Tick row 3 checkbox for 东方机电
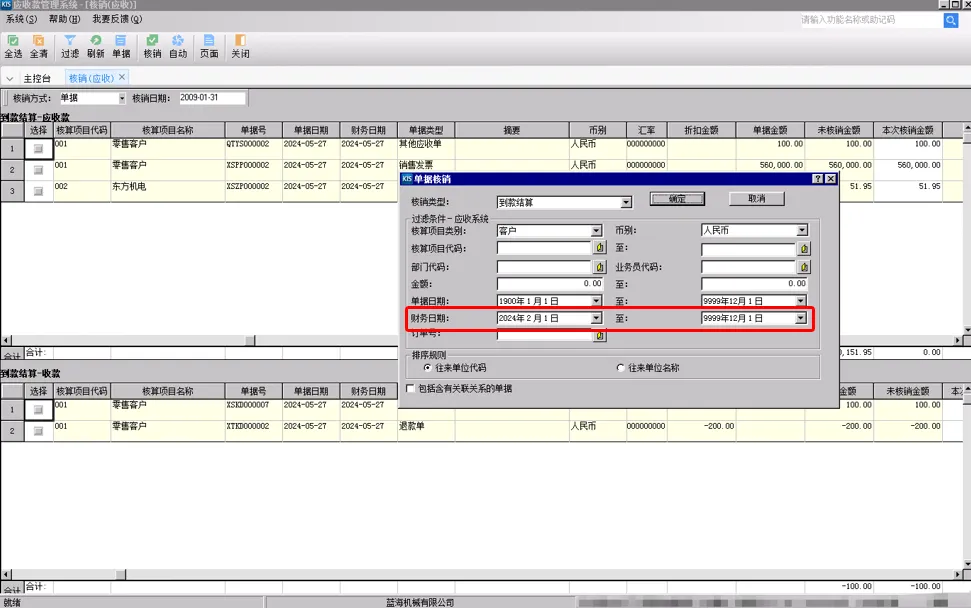 tap(38, 191)
